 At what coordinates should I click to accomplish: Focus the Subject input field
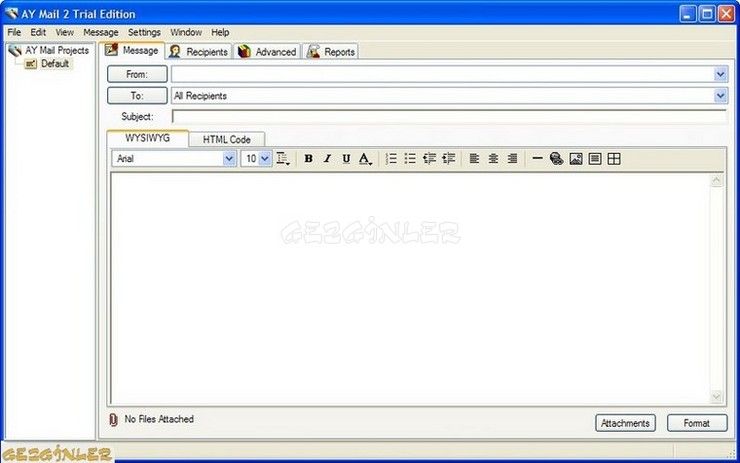[x=449, y=117]
